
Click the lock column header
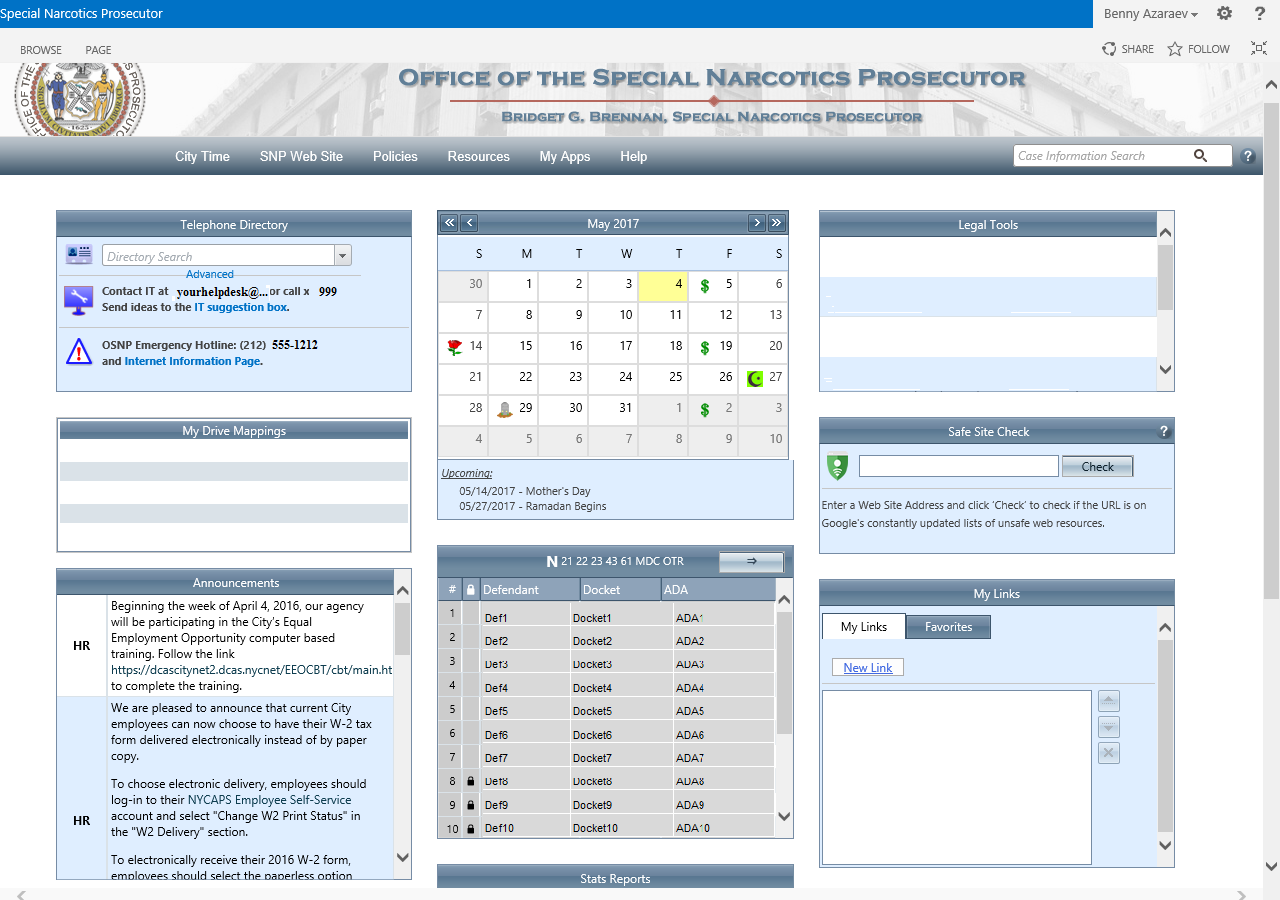470,590
